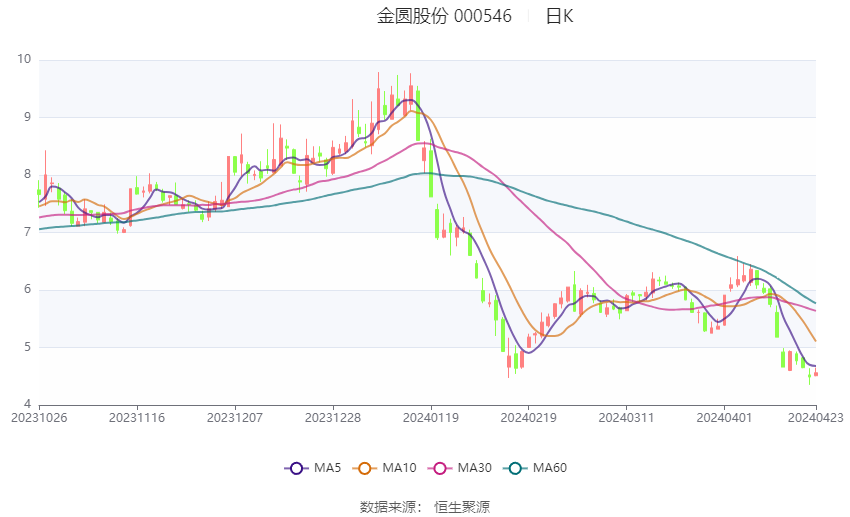Click the y-axis value 5

pos(27,347)
